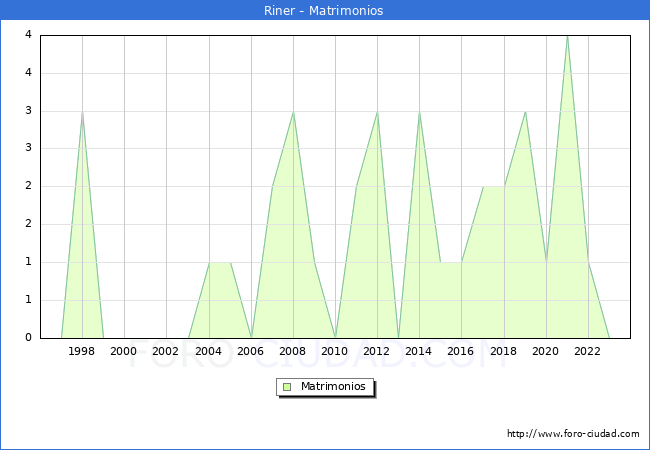
Task: Click the 2019 peak data point
Action: (525, 111)
